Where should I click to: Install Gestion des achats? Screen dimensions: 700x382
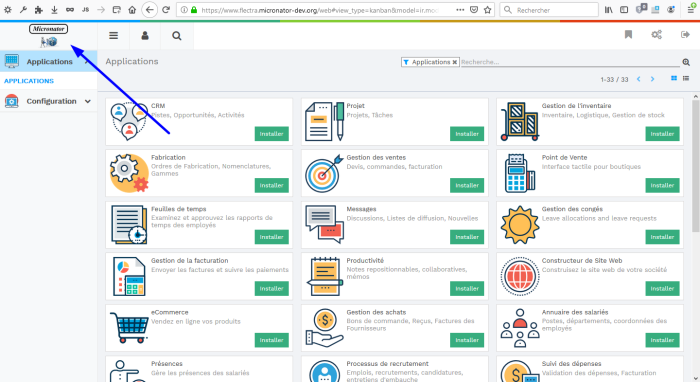[x=467, y=340]
